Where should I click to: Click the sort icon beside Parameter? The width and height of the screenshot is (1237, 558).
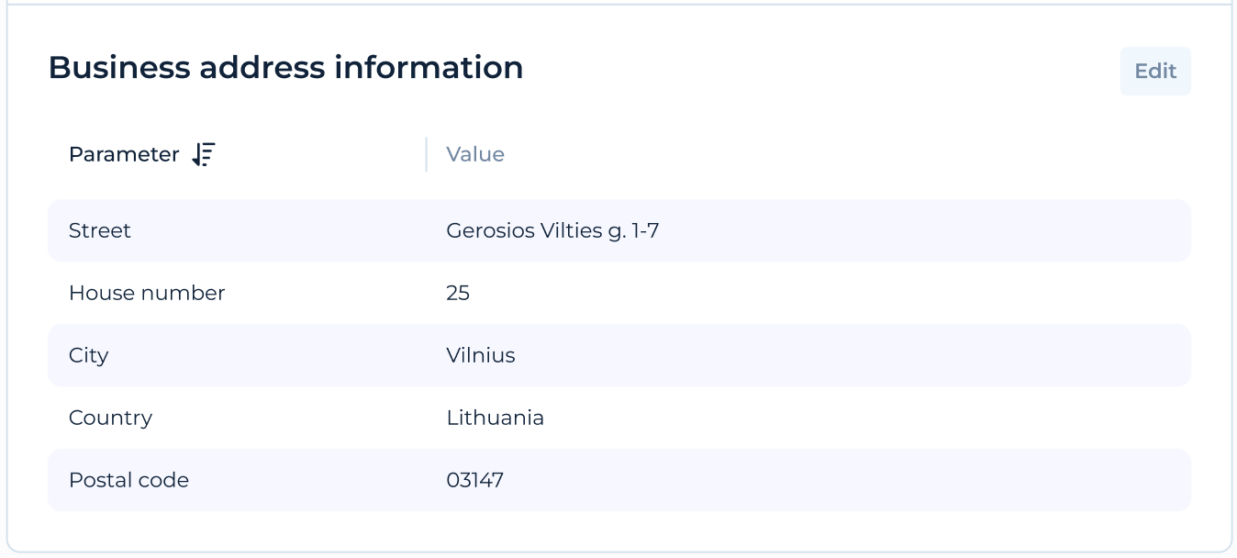pos(204,155)
